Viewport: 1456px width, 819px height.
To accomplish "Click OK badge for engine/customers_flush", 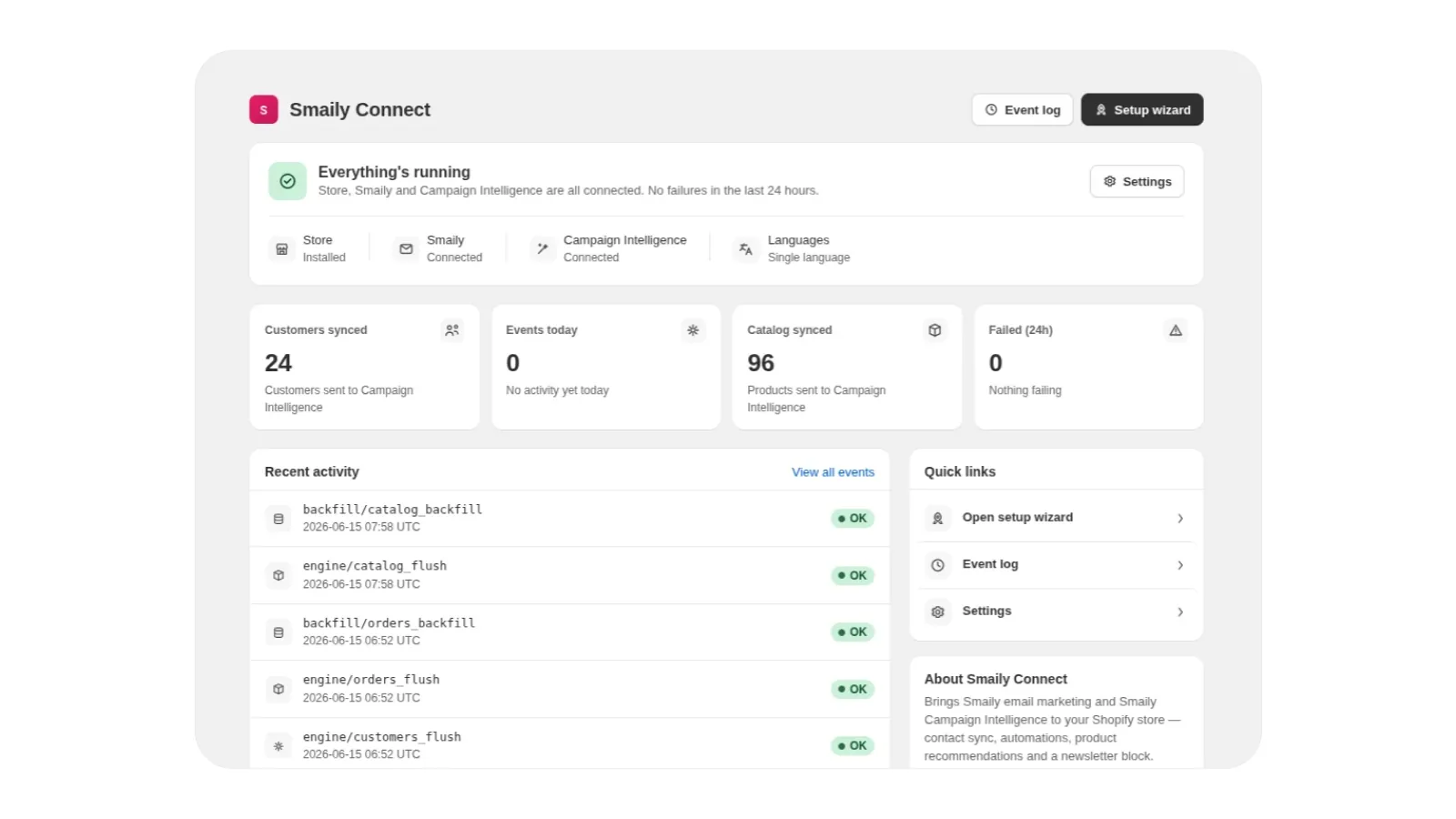I will click(853, 746).
